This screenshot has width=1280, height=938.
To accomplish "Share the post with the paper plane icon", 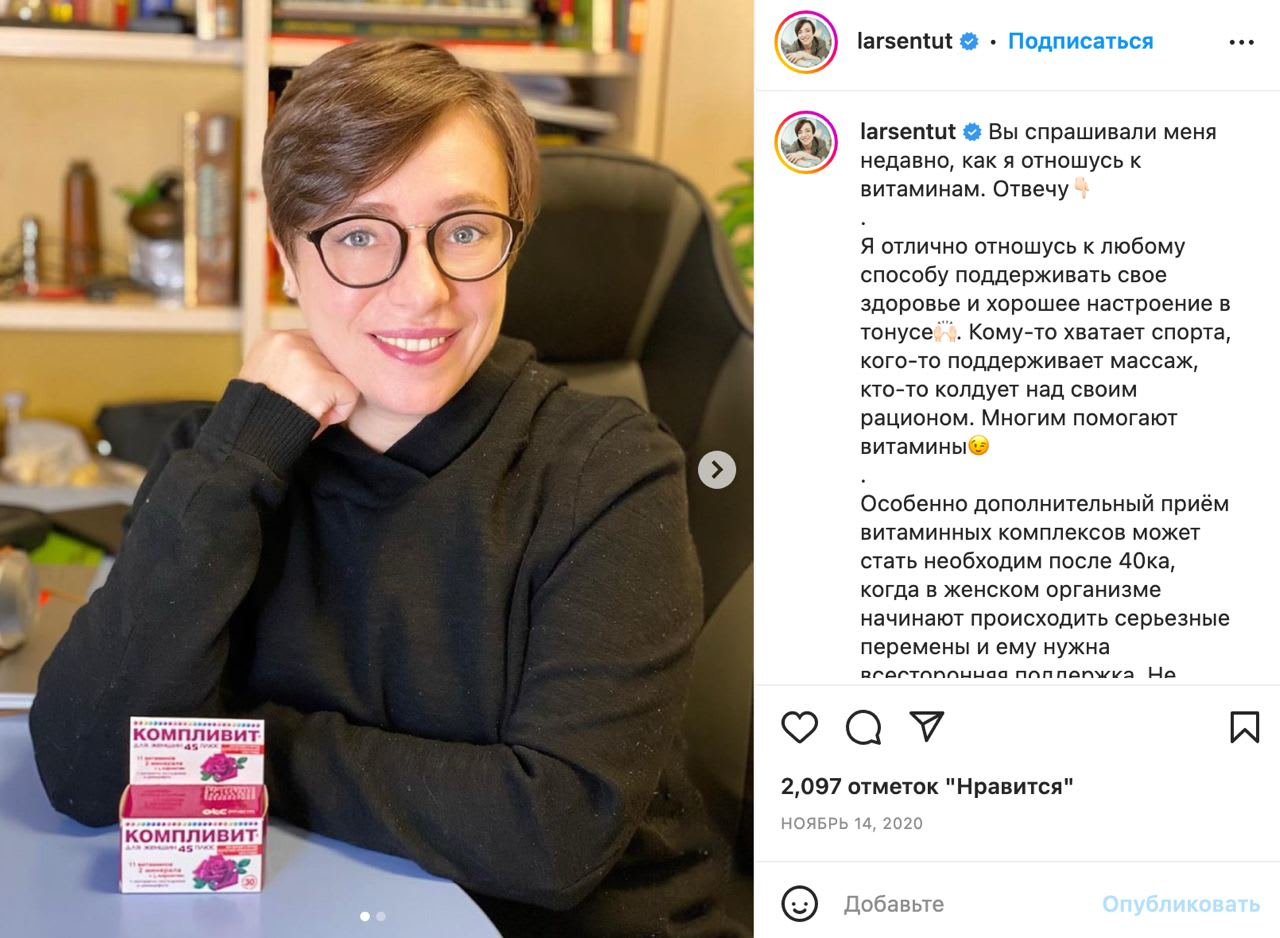I will tap(927, 727).
